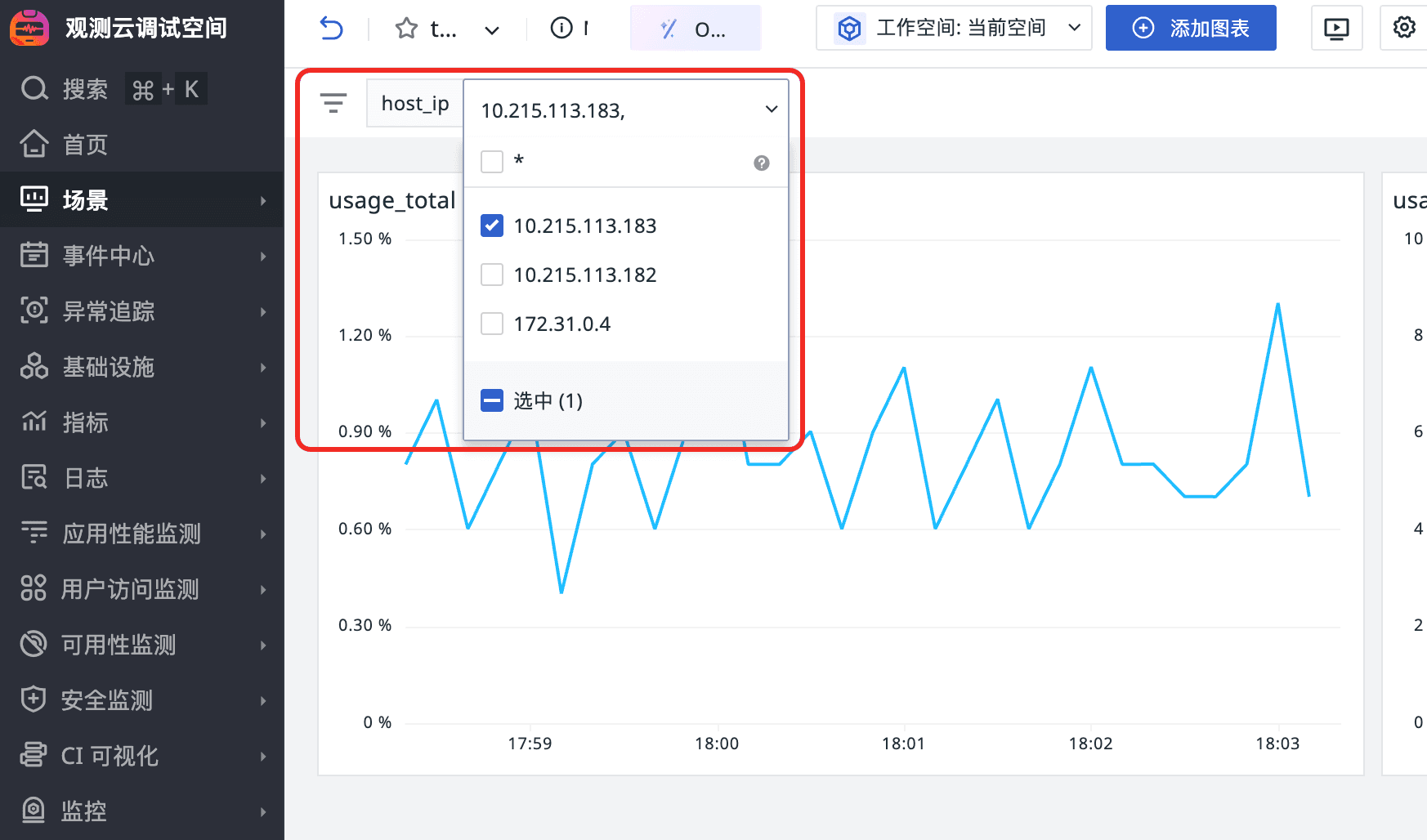Click the presentation play screen icon
The width and height of the screenshot is (1427, 840).
[1335, 29]
